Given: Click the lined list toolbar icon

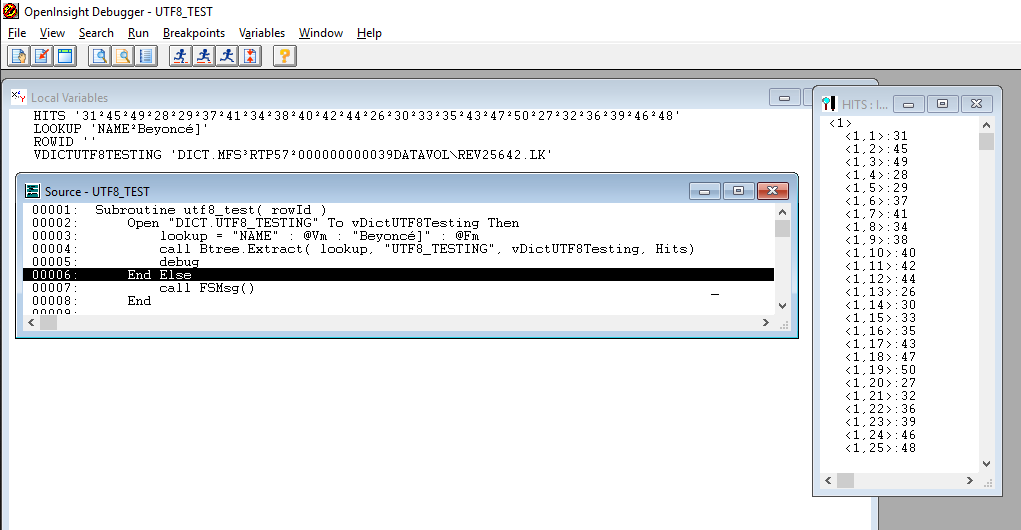Looking at the screenshot, I should 146,56.
